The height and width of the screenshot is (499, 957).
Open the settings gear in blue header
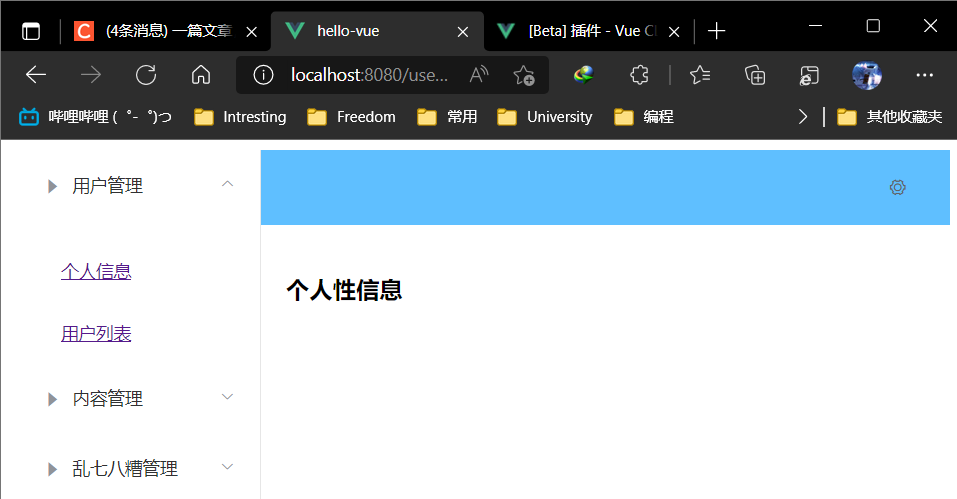tap(897, 187)
